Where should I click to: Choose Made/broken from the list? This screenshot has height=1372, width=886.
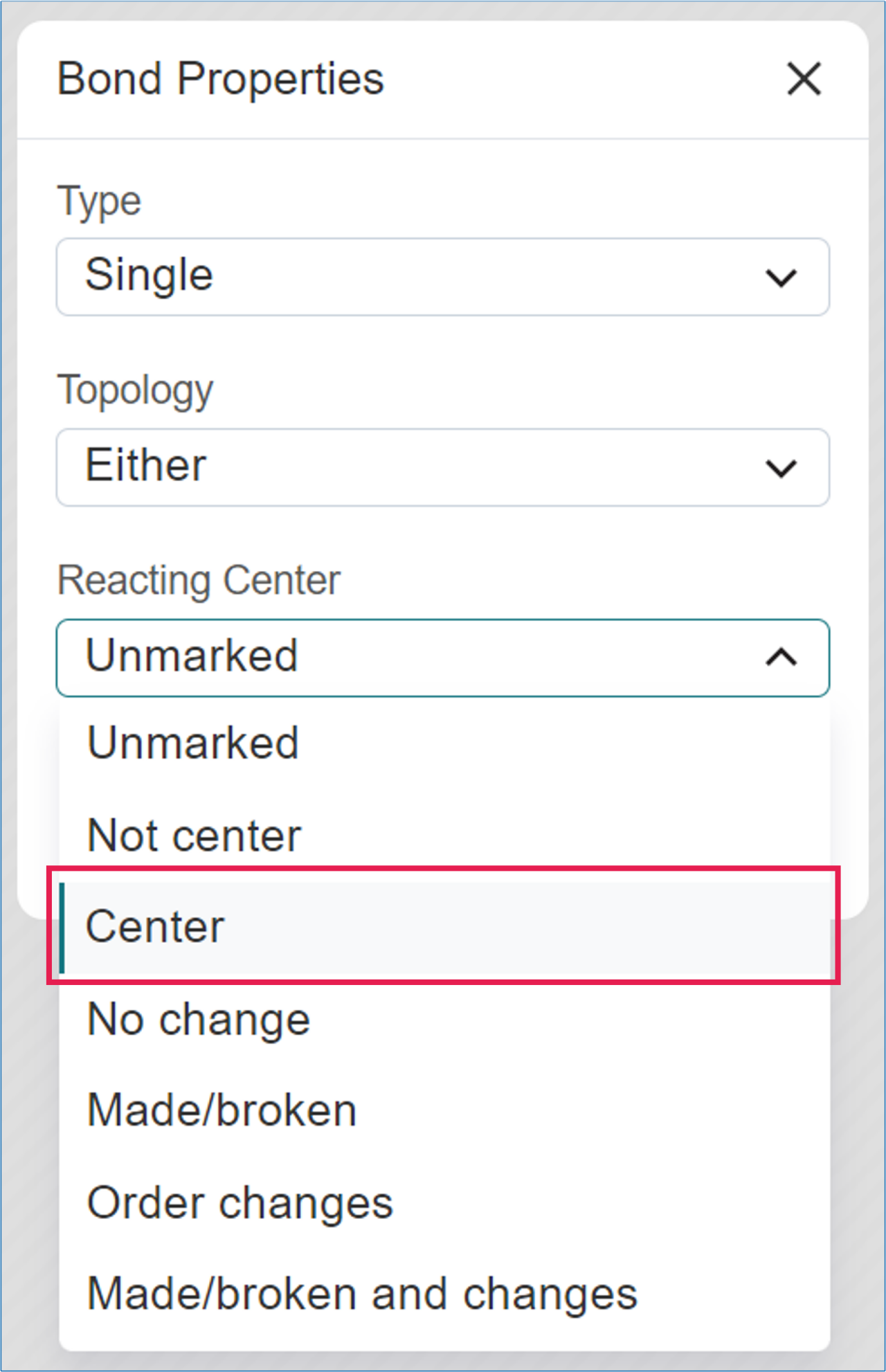(221, 1111)
